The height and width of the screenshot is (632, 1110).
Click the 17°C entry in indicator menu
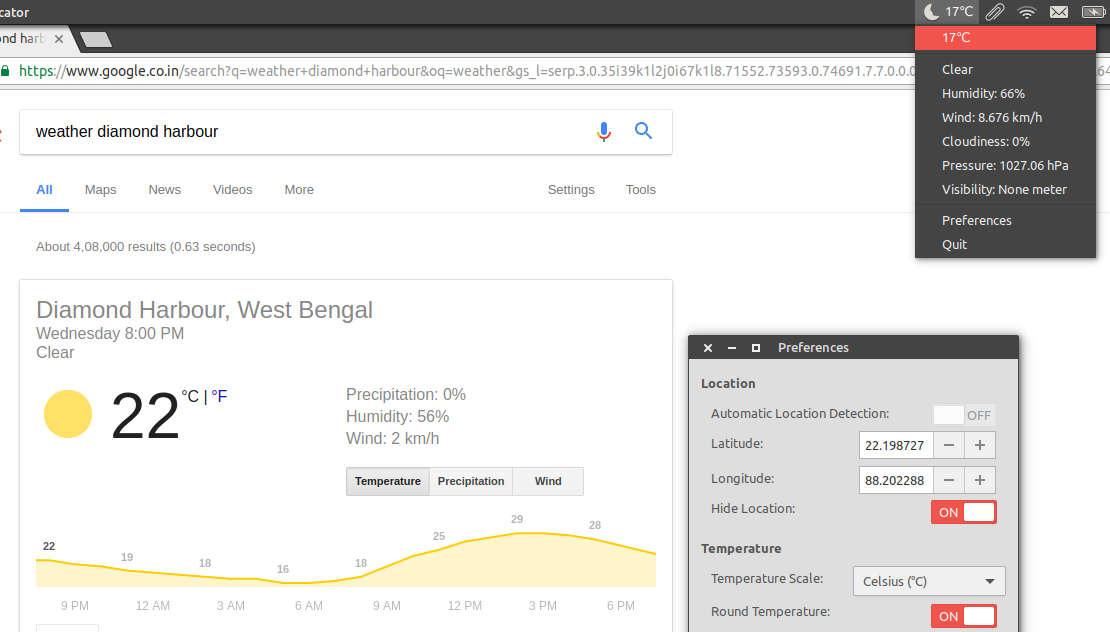[1005, 38]
